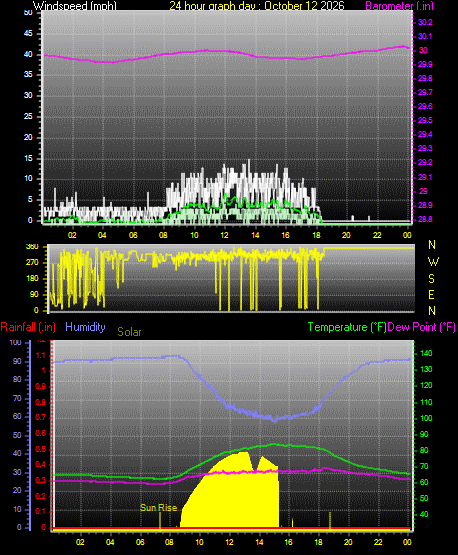Viewport: 458px width, 555px height.
Task: Click windspeed axis value 25
Action: pyautogui.click(x=28, y=116)
